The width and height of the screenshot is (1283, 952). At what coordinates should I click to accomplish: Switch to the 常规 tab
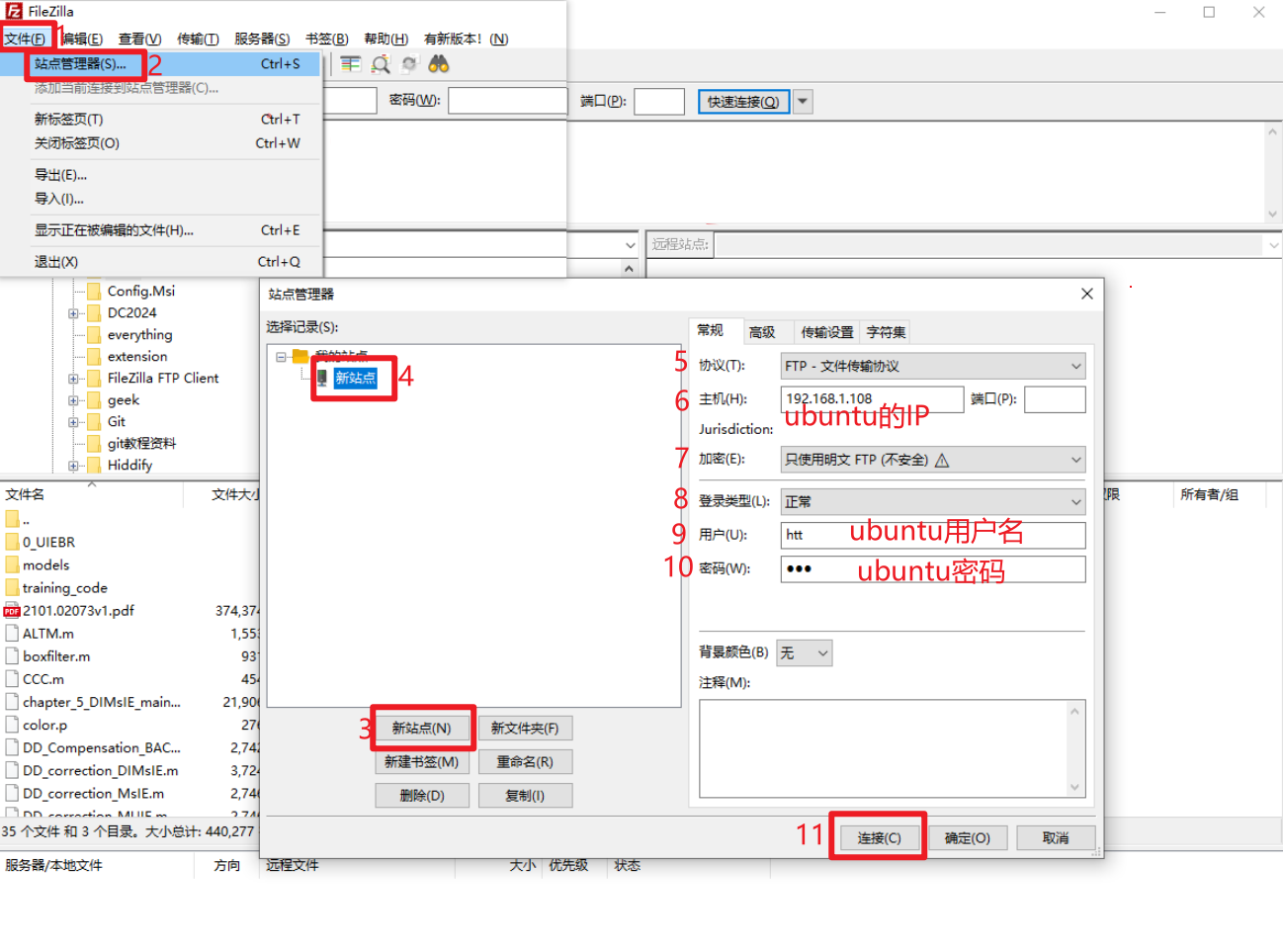710,330
